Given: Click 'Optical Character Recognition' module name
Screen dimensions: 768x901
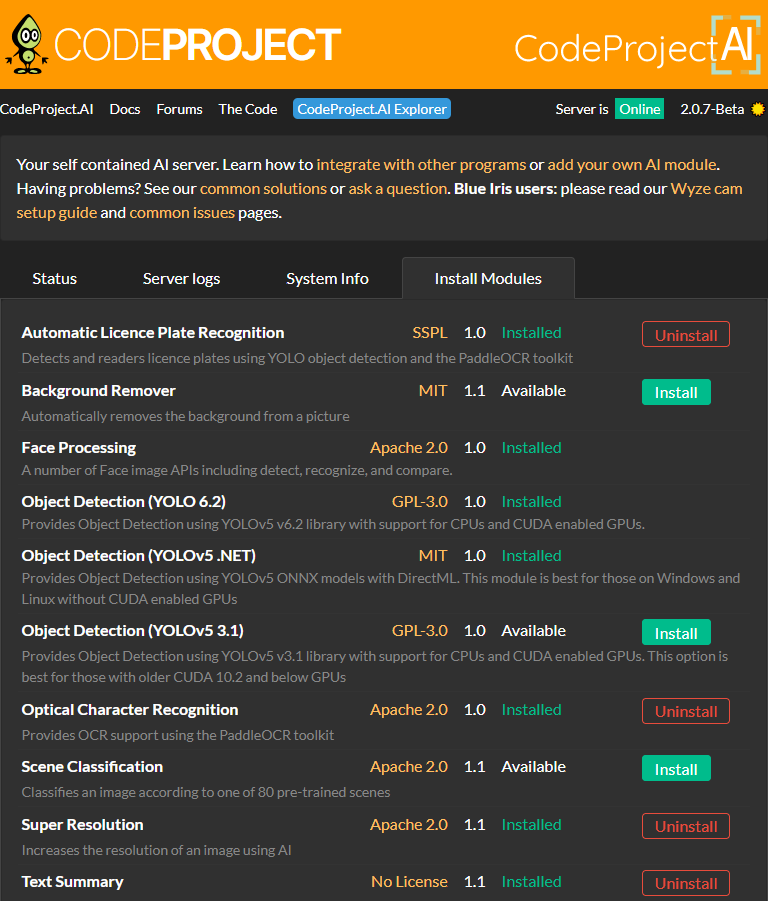Looking at the screenshot, I should coord(130,710).
